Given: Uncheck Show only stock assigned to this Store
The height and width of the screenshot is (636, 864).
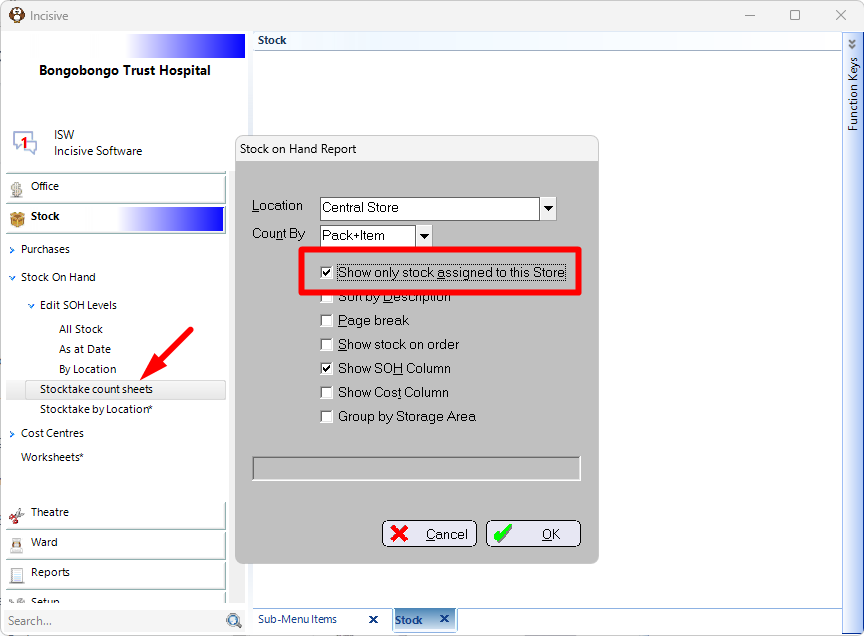Looking at the screenshot, I should pyautogui.click(x=326, y=272).
